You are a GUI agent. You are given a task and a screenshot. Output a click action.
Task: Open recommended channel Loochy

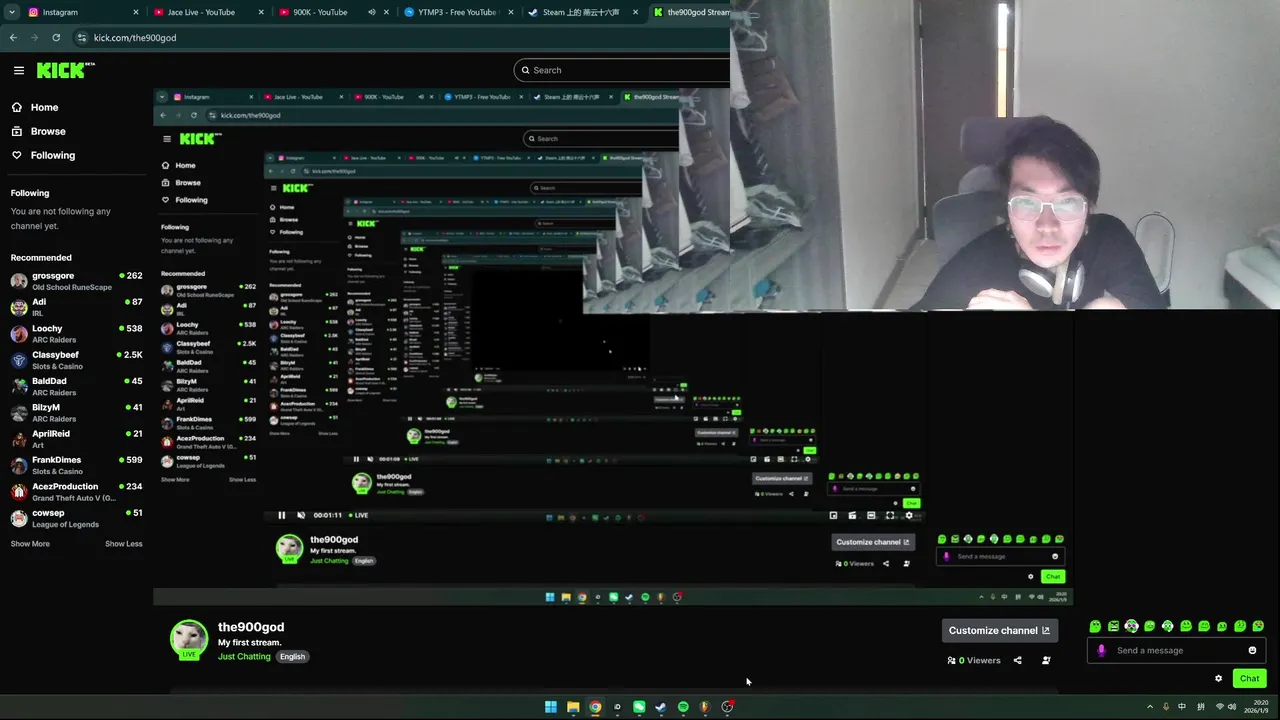coord(76,334)
